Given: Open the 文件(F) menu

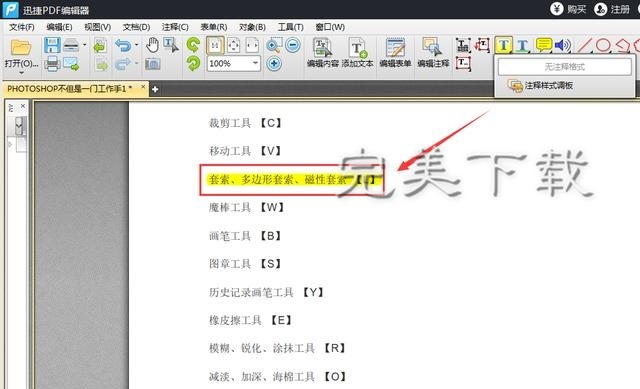Looking at the screenshot, I should pyautogui.click(x=22, y=27).
